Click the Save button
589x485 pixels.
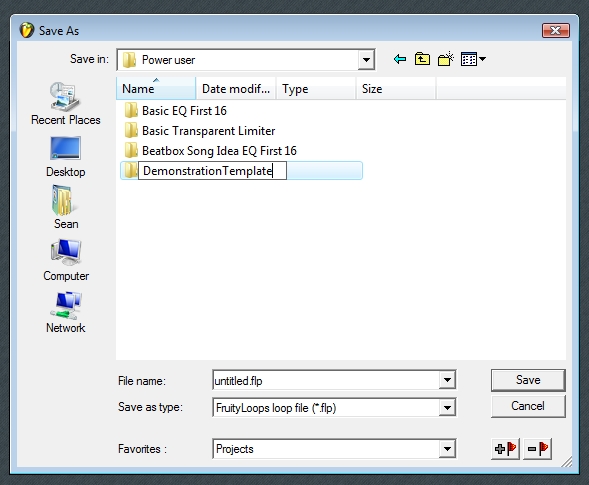(528, 380)
